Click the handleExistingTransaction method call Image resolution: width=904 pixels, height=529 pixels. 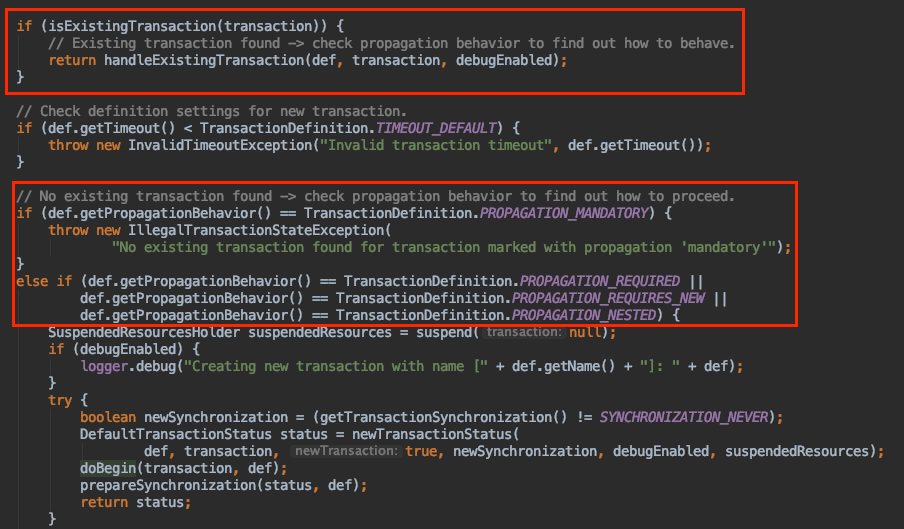click(x=204, y=61)
